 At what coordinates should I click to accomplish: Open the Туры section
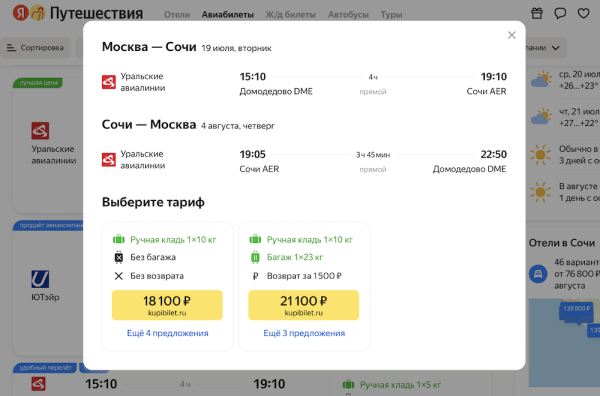391,15
